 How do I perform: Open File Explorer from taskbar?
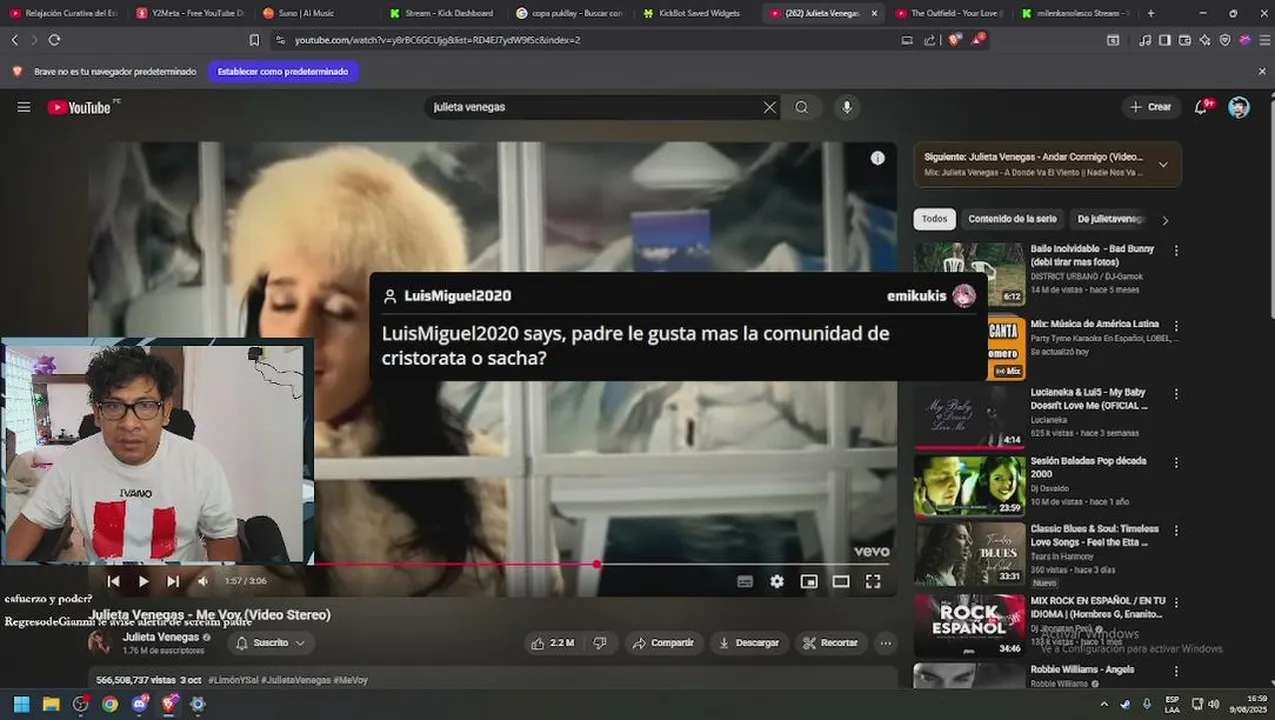(51, 704)
